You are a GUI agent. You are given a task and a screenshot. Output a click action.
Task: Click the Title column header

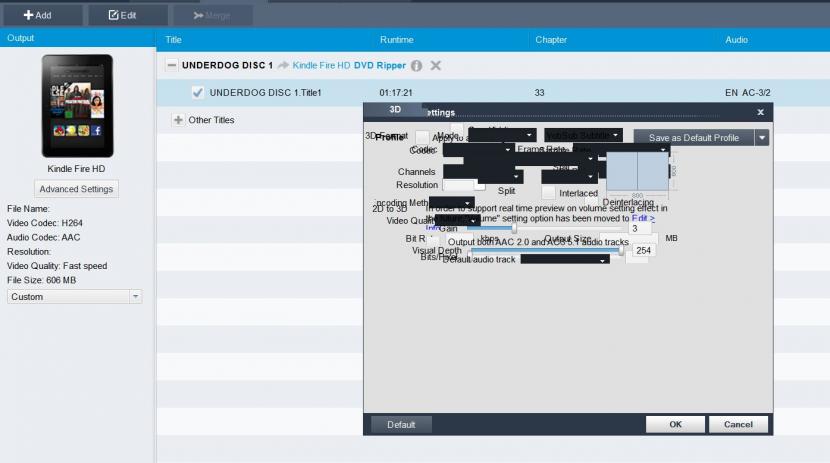coord(173,40)
